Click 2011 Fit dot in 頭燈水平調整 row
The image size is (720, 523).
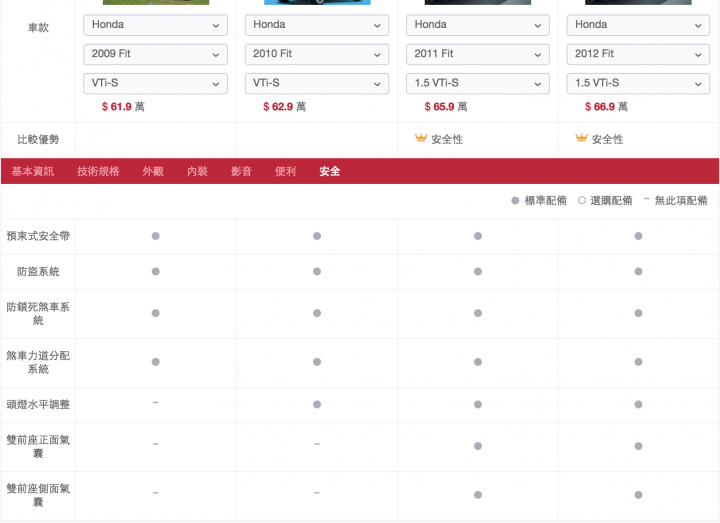pos(478,405)
